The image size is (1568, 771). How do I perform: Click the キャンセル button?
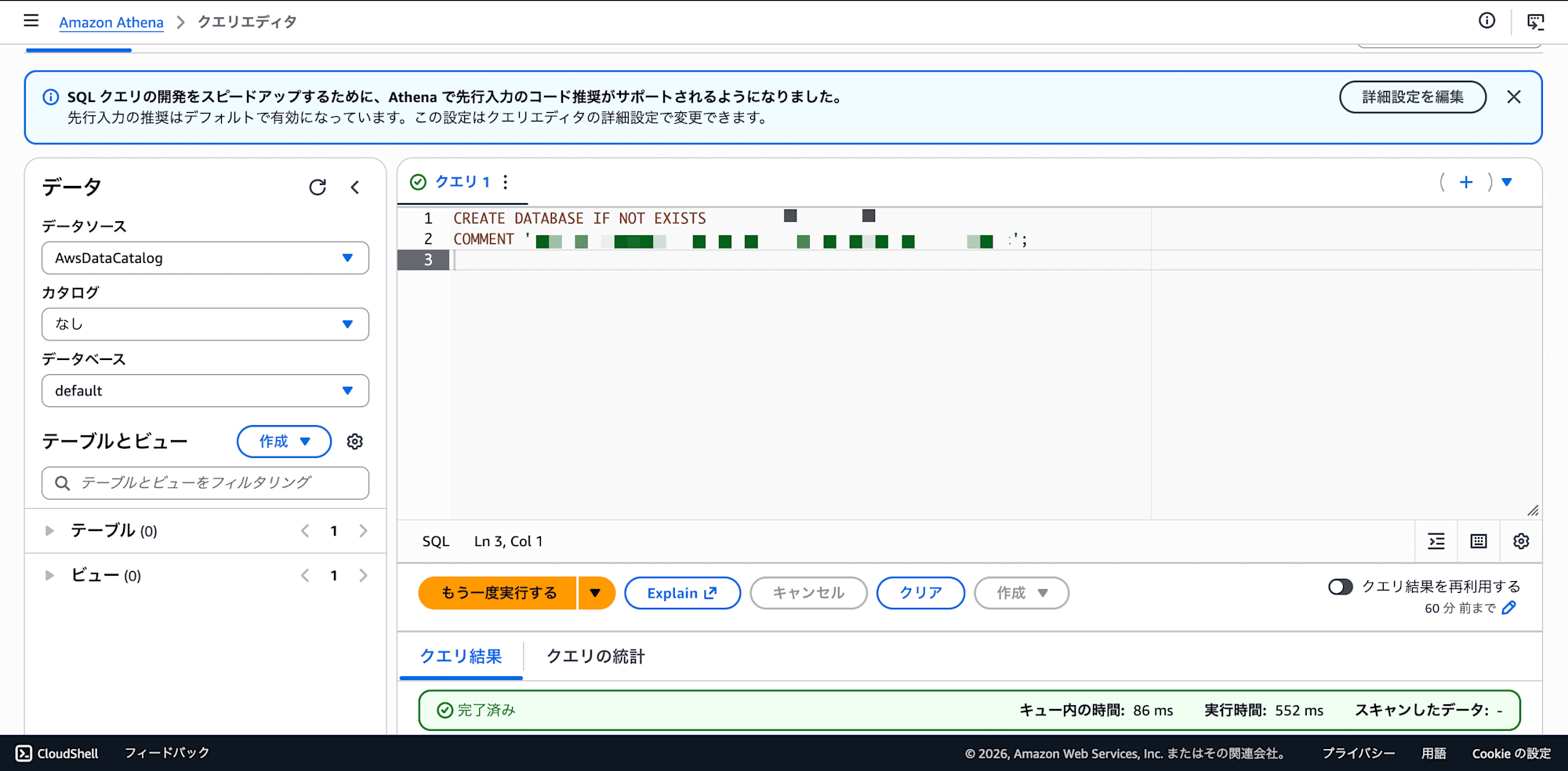pyautogui.click(x=808, y=593)
